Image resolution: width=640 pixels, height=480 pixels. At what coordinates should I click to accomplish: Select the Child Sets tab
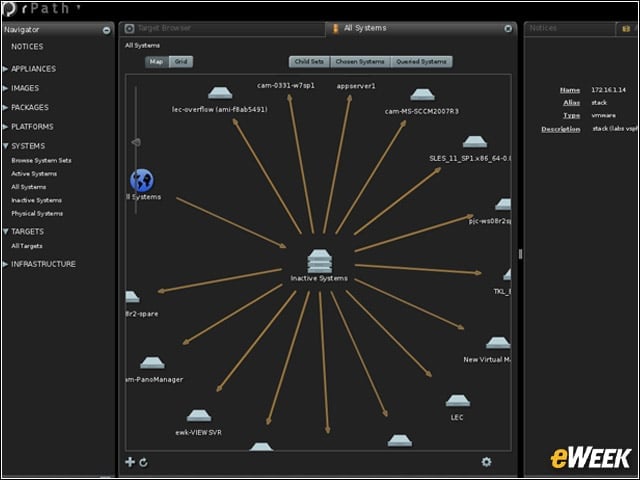pos(309,62)
